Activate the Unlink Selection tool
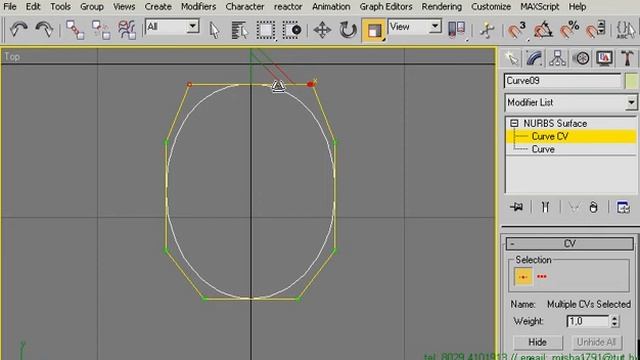The image size is (640, 360). tap(100, 30)
